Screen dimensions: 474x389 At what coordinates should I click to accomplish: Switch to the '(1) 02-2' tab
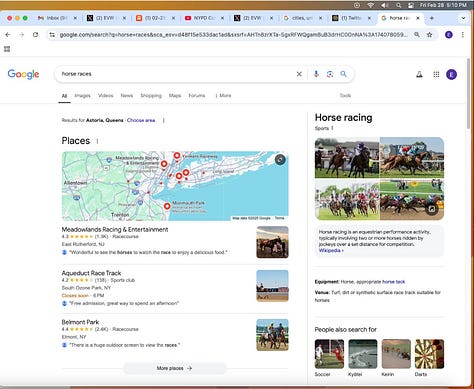[x=155, y=18]
